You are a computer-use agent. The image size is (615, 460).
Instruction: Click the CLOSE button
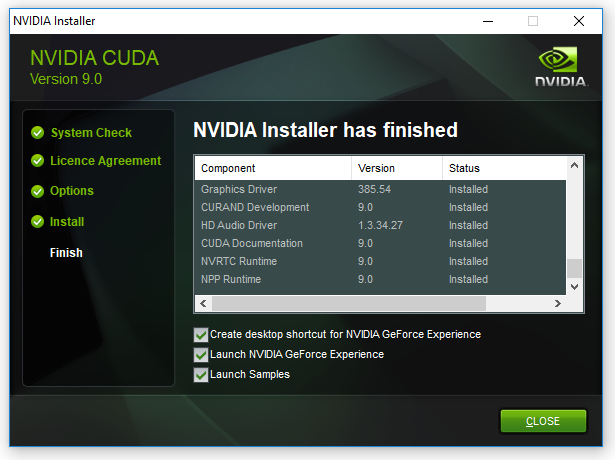click(x=543, y=421)
